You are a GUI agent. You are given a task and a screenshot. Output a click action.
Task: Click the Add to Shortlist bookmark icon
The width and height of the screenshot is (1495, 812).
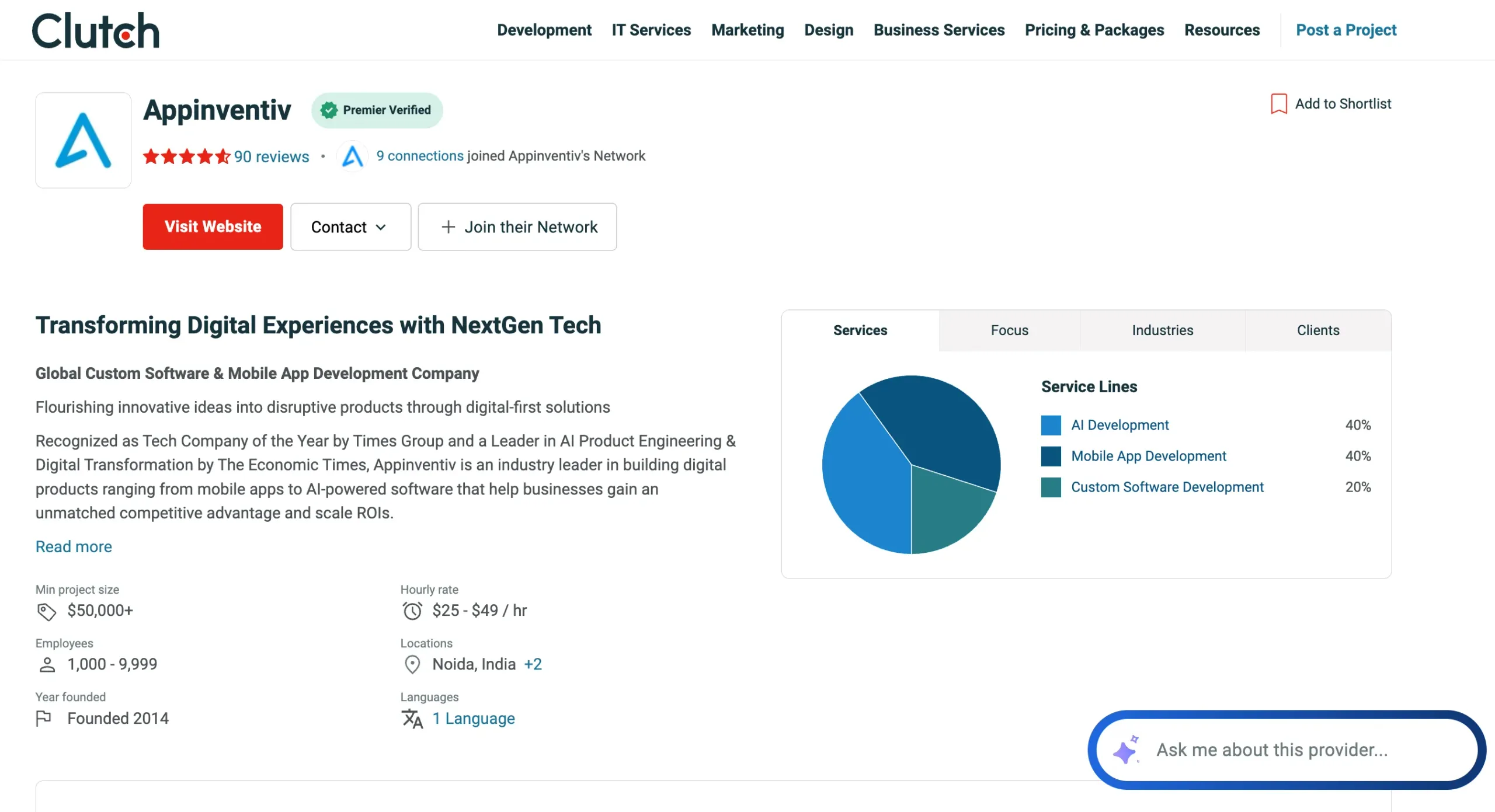coord(1279,103)
